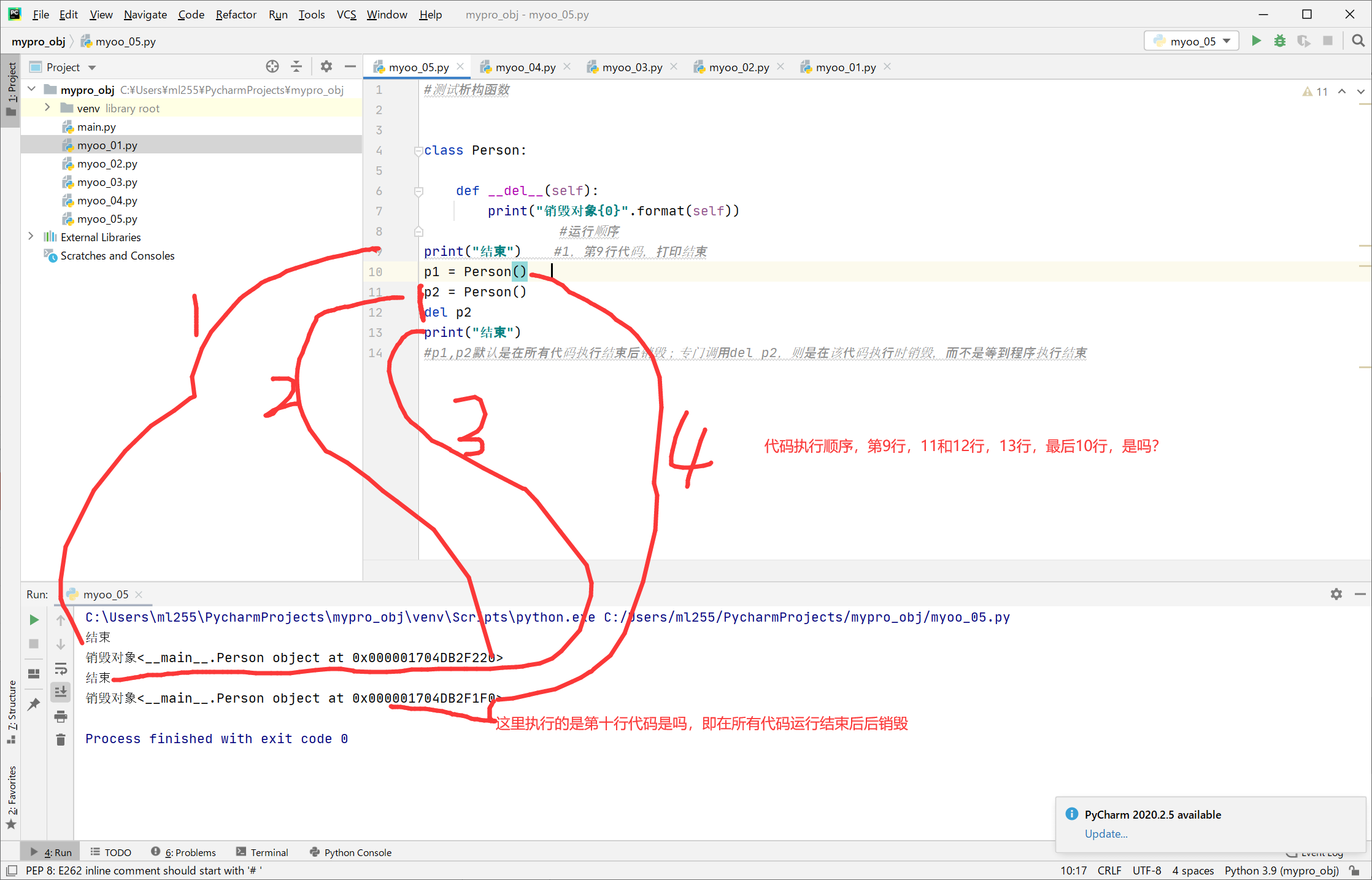Image resolution: width=1372 pixels, height=880 pixels.
Task: Select myoo_03.py in project tree
Action: coord(107,182)
